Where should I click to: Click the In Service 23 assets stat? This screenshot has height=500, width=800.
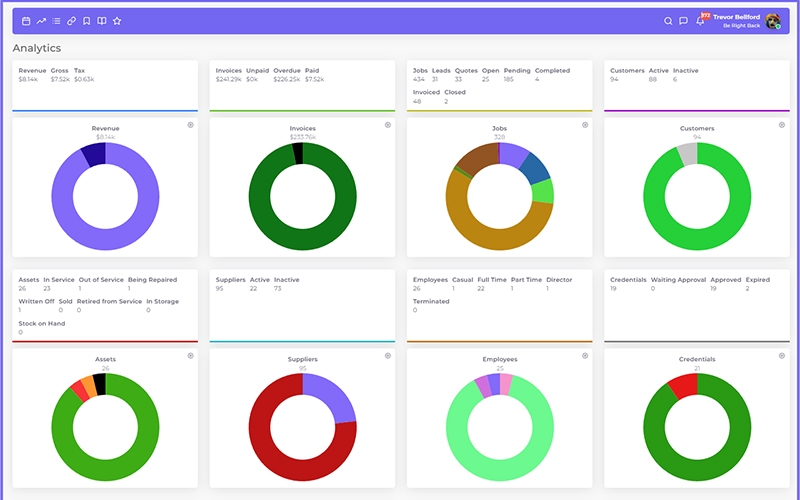coord(59,284)
